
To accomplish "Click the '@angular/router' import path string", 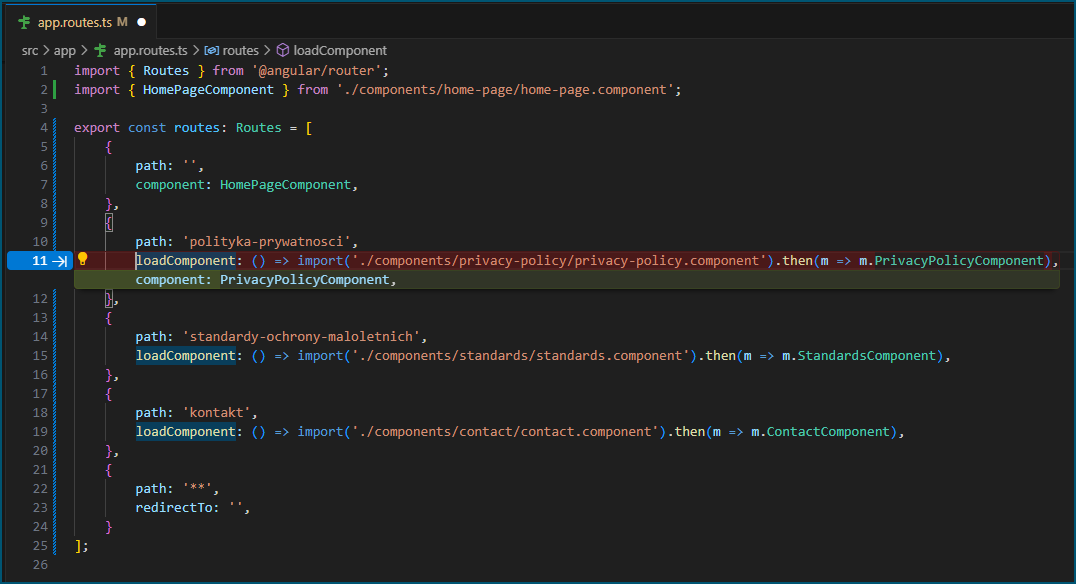I will 320,71.
